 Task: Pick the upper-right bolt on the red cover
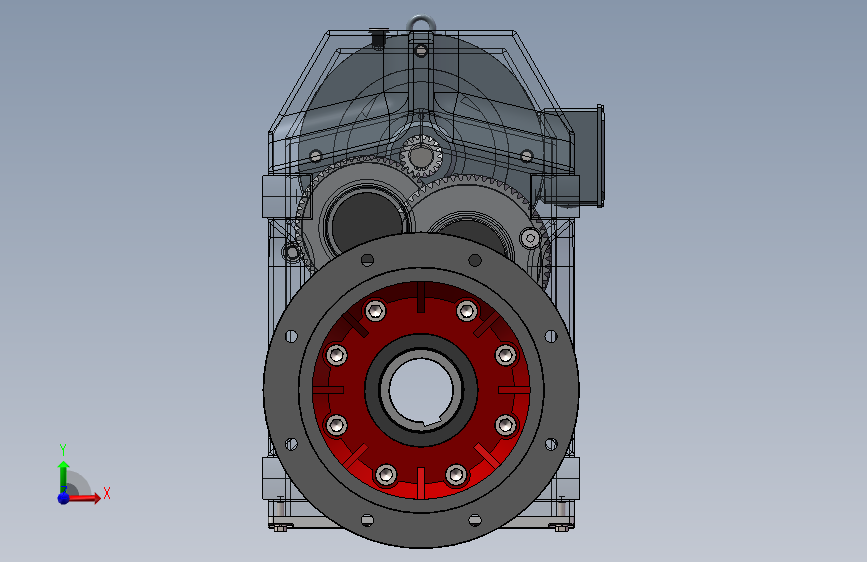(x=467, y=310)
